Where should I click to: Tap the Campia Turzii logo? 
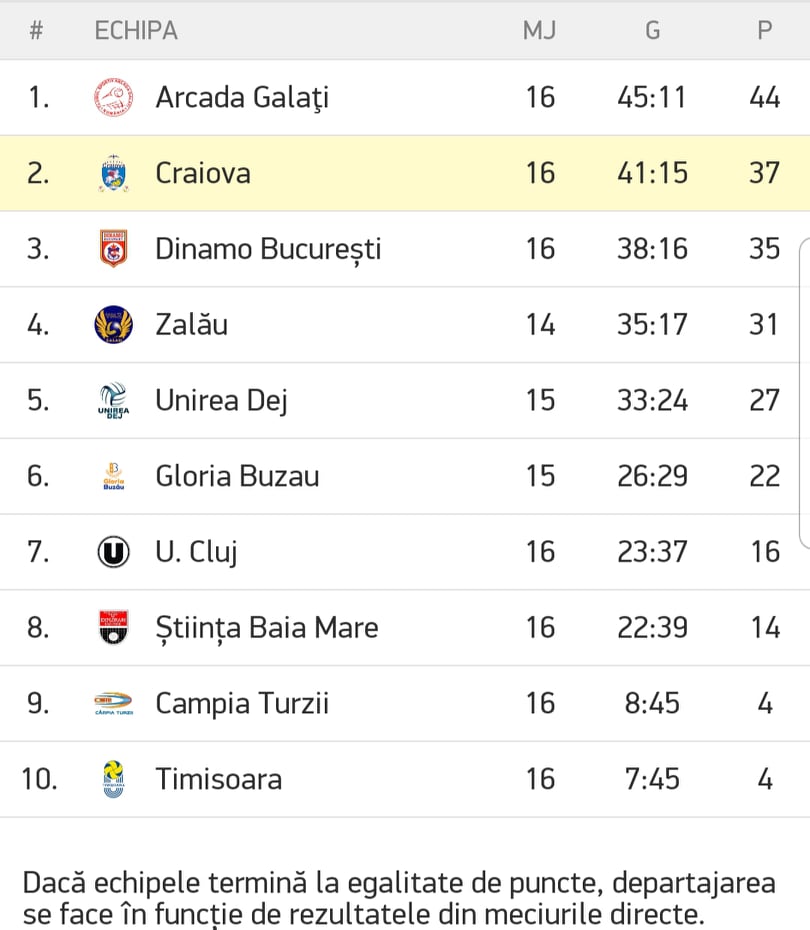(x=113, y=704)
